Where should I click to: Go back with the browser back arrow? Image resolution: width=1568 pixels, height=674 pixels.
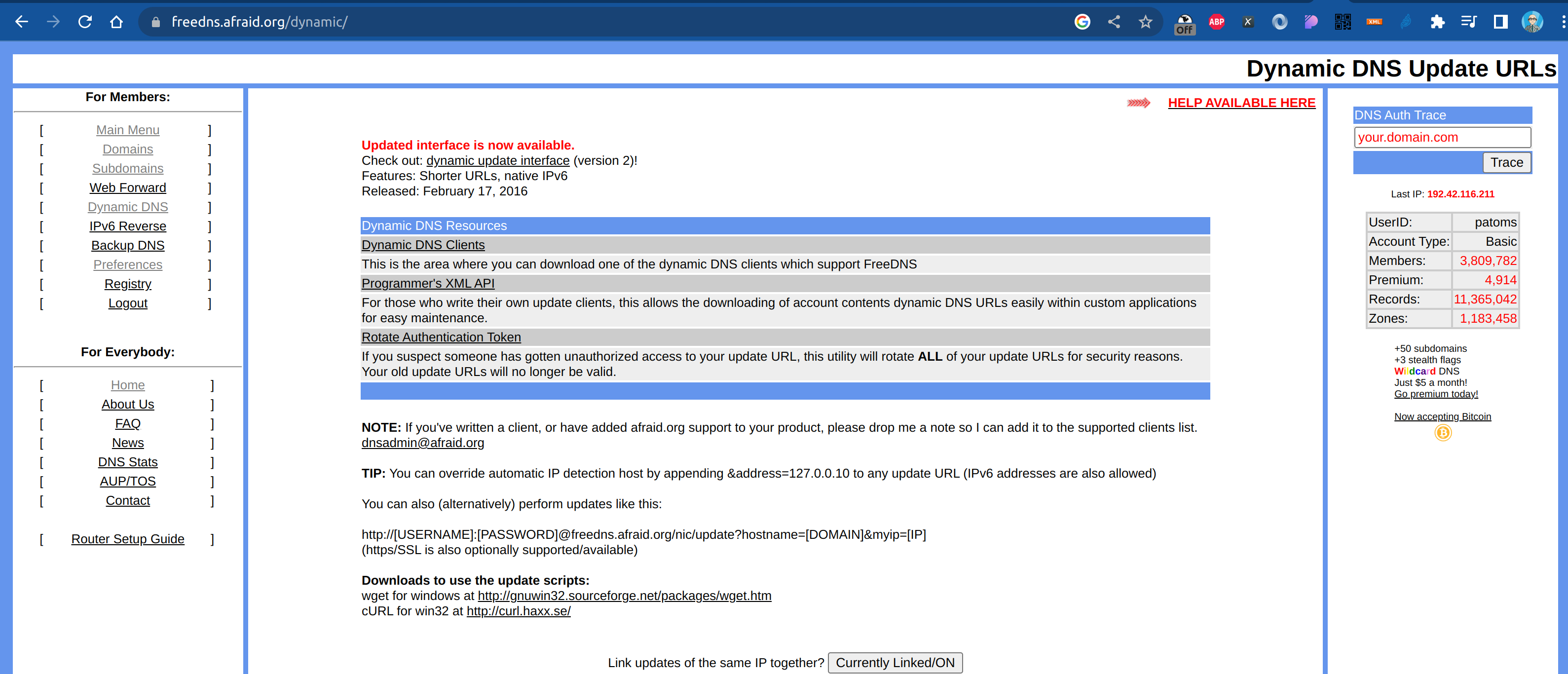click(22, 22)
